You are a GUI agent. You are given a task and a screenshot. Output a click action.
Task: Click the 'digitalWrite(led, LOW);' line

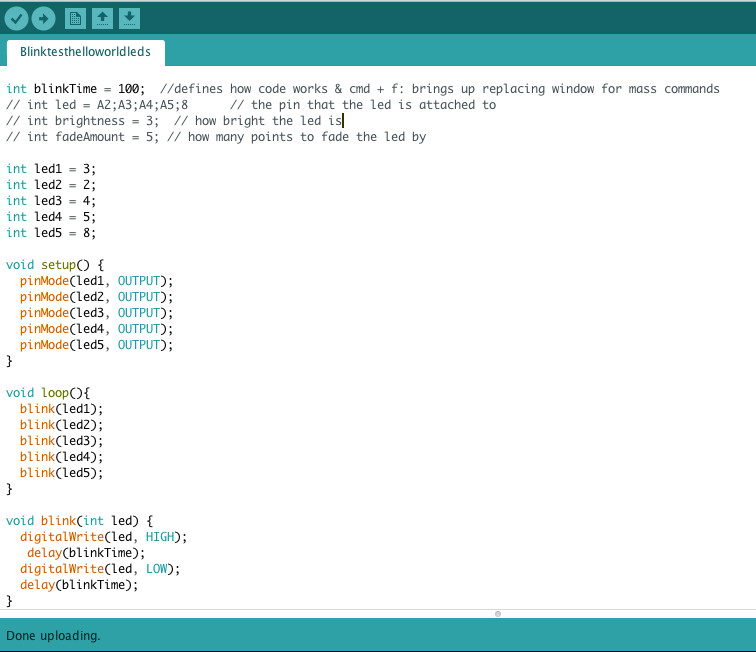[x=100, y=569]
